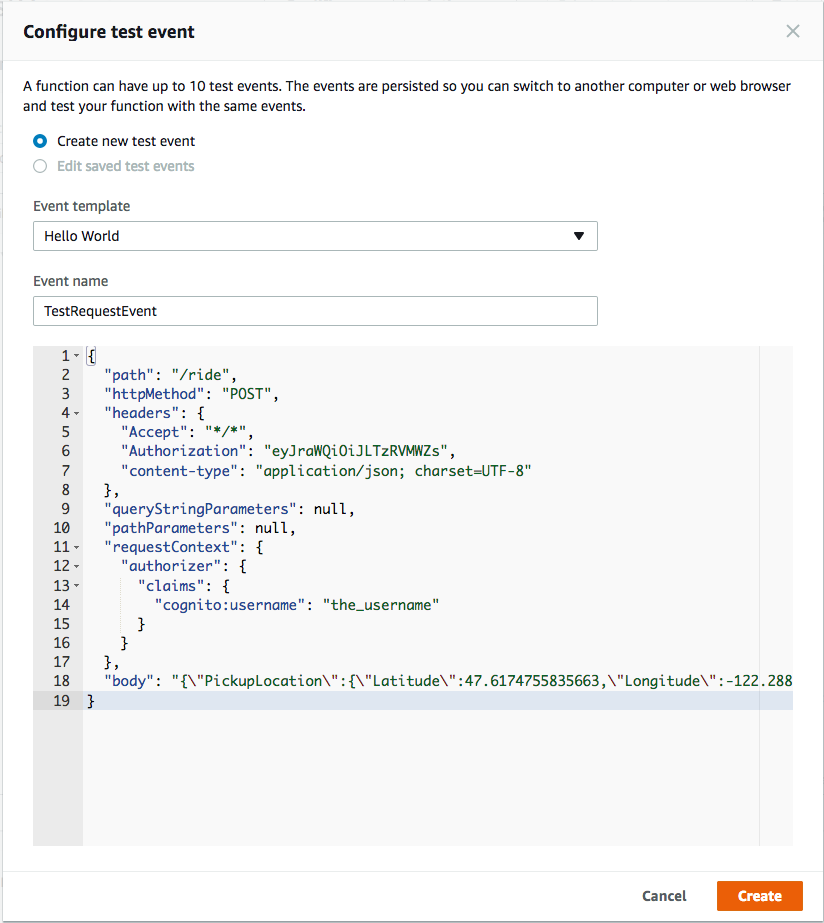This screenshot has height=923, width=824.
Task: Open the Hello World event template dropdown
Action: [x=315, y=236]
